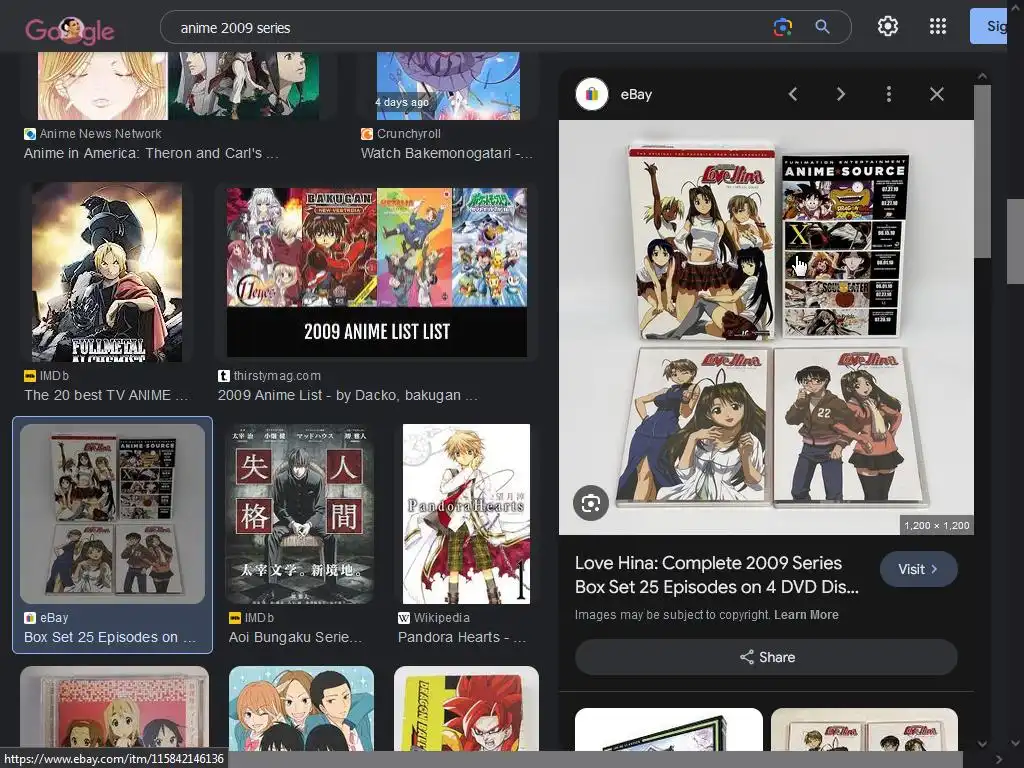Image resolution: width=1024 pixels, height=768 pixels.
Task: Open Pandora Hearts cover thumbnail
Action: (x=466, y=513)
